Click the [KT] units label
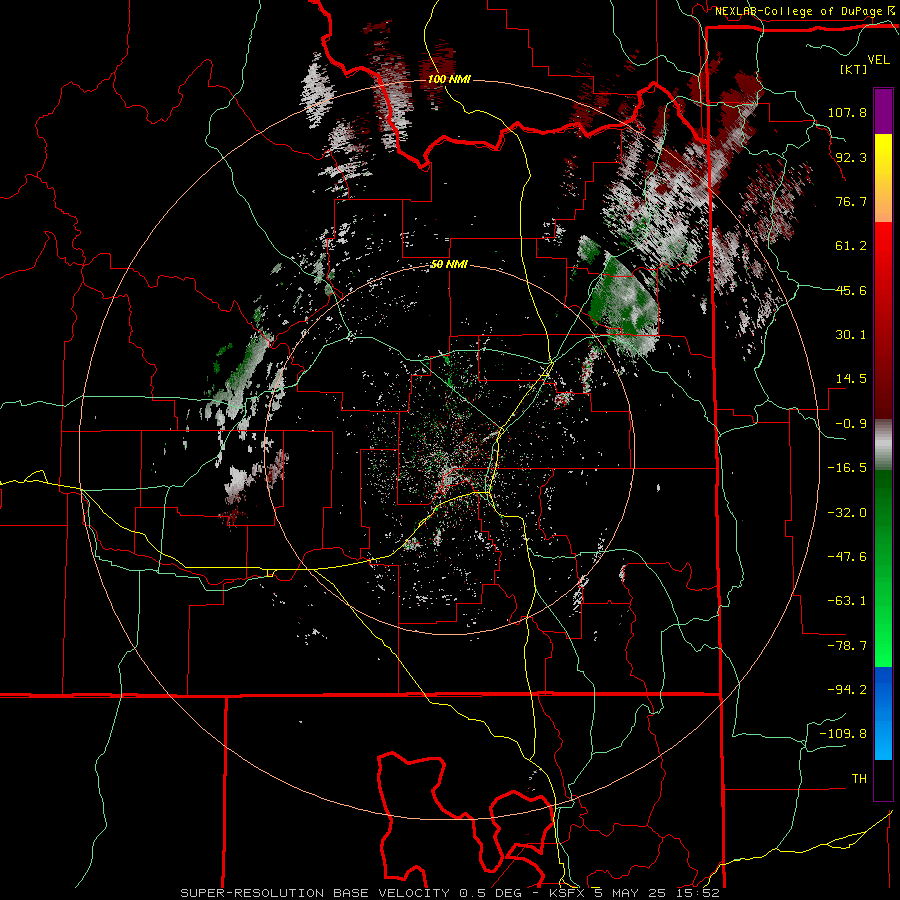The height and width of the screenshot is (900, 900). click(x=854, y=69)
